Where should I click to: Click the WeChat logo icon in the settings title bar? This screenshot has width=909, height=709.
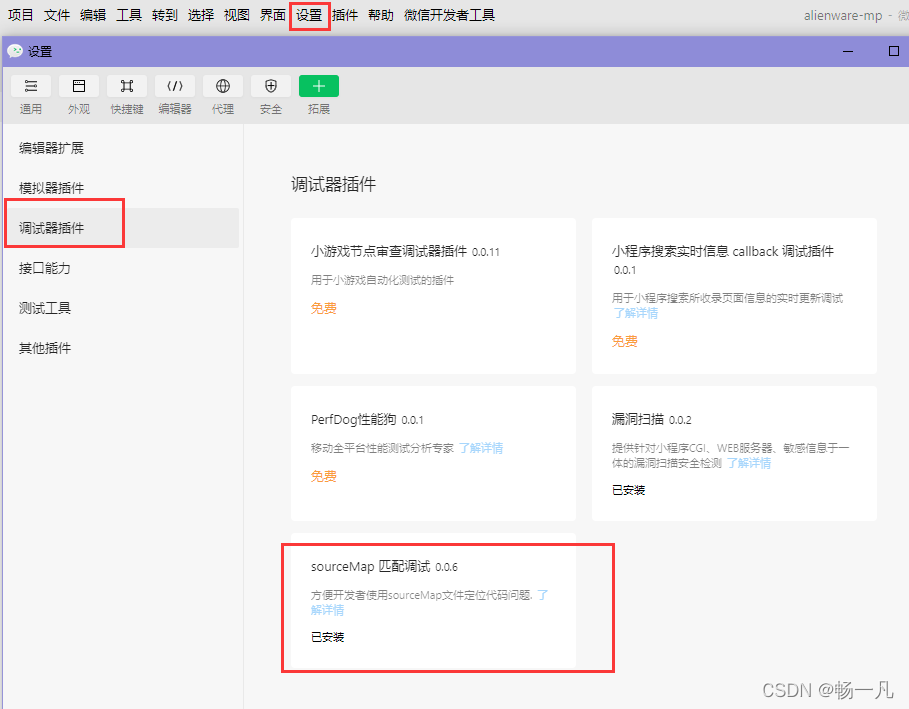click(x=15, y=51)
